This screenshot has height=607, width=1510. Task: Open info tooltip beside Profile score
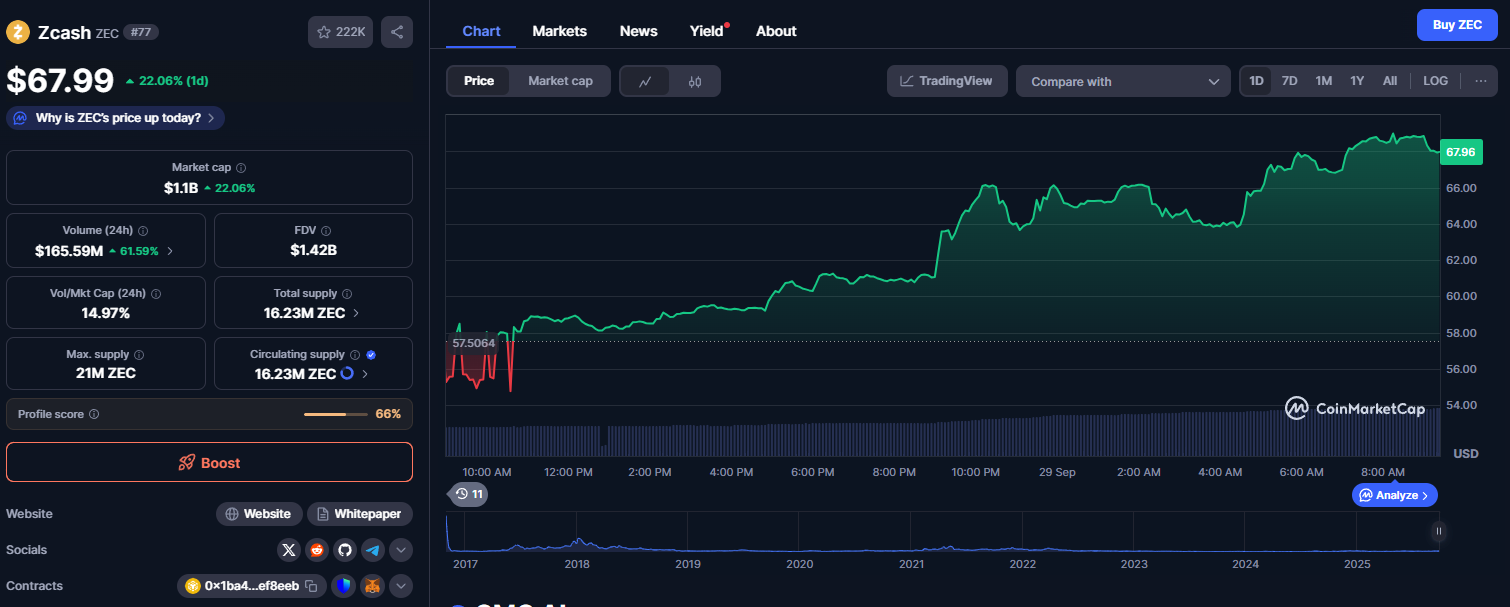pos(94,414)
